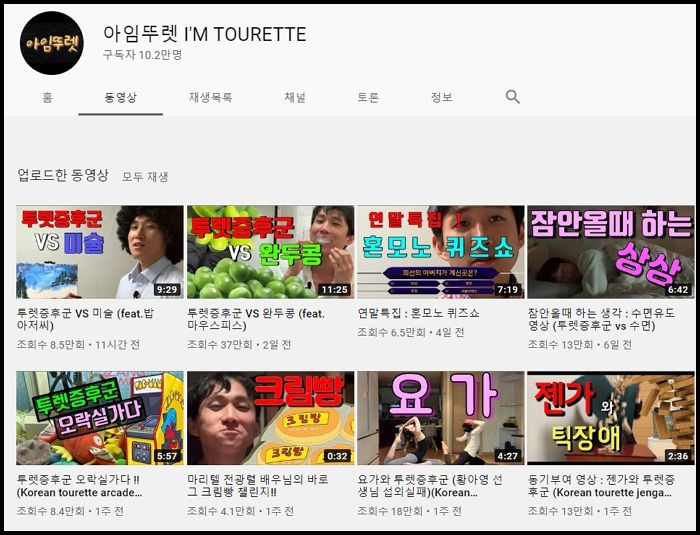The image size is (700, 535).
Task: Open the 토론 tab
Action: (x=368, y=97)
